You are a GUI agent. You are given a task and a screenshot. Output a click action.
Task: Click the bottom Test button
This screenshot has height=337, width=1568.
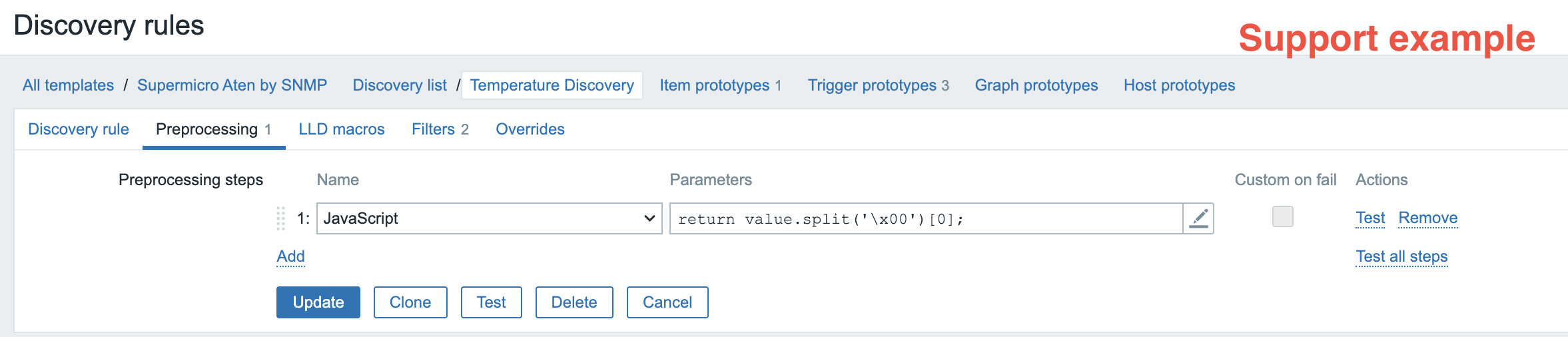(x=492, y=302)
